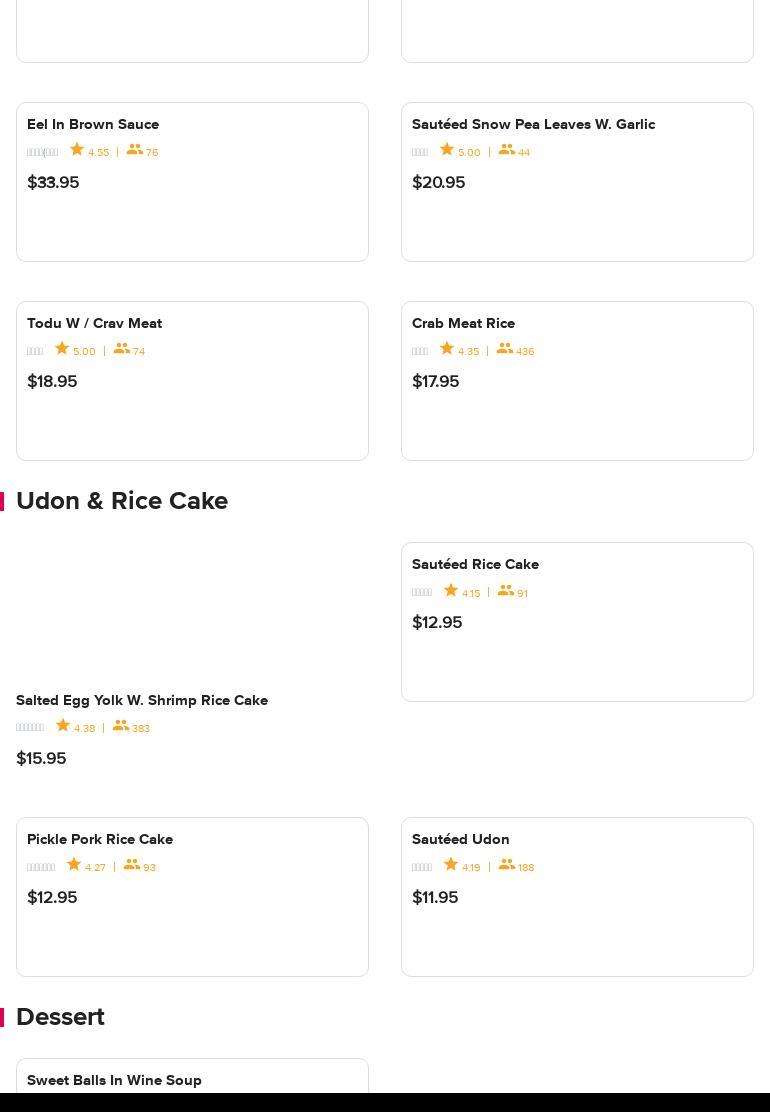Open the Eel In Brown Sauce item
This screenshot has width=770, height=1112.
[93, 124]
